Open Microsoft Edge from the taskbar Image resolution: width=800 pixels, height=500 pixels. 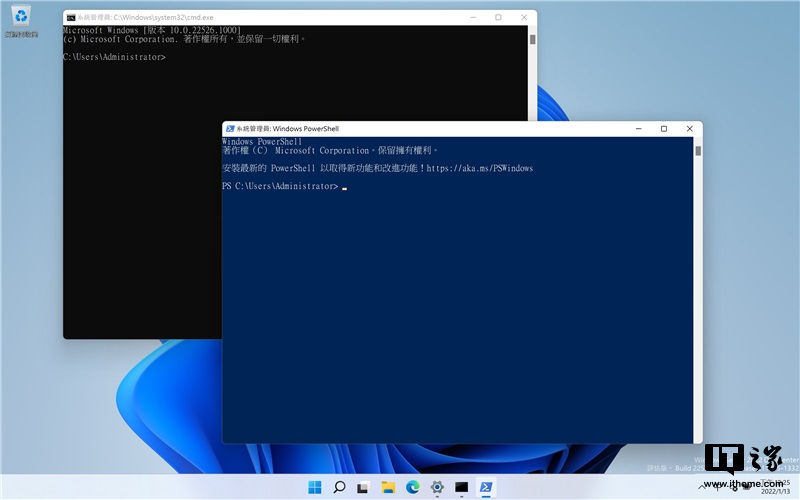tap(412, 487)
